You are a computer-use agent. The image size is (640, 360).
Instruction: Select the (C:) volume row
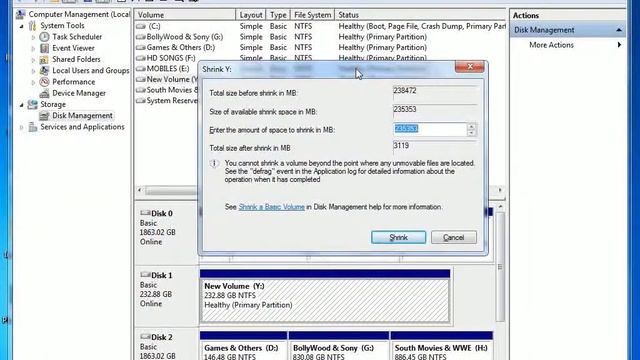pyautogui.click(x=320, y=26)
